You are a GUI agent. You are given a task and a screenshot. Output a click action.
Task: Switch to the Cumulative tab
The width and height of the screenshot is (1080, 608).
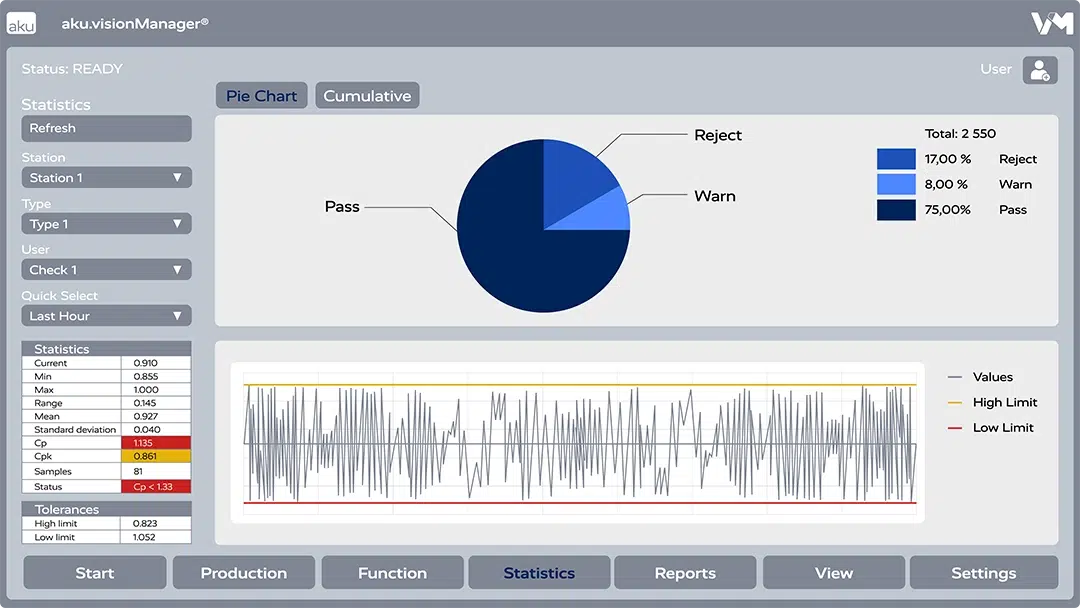pyautogui.click(x=367, y=96)
